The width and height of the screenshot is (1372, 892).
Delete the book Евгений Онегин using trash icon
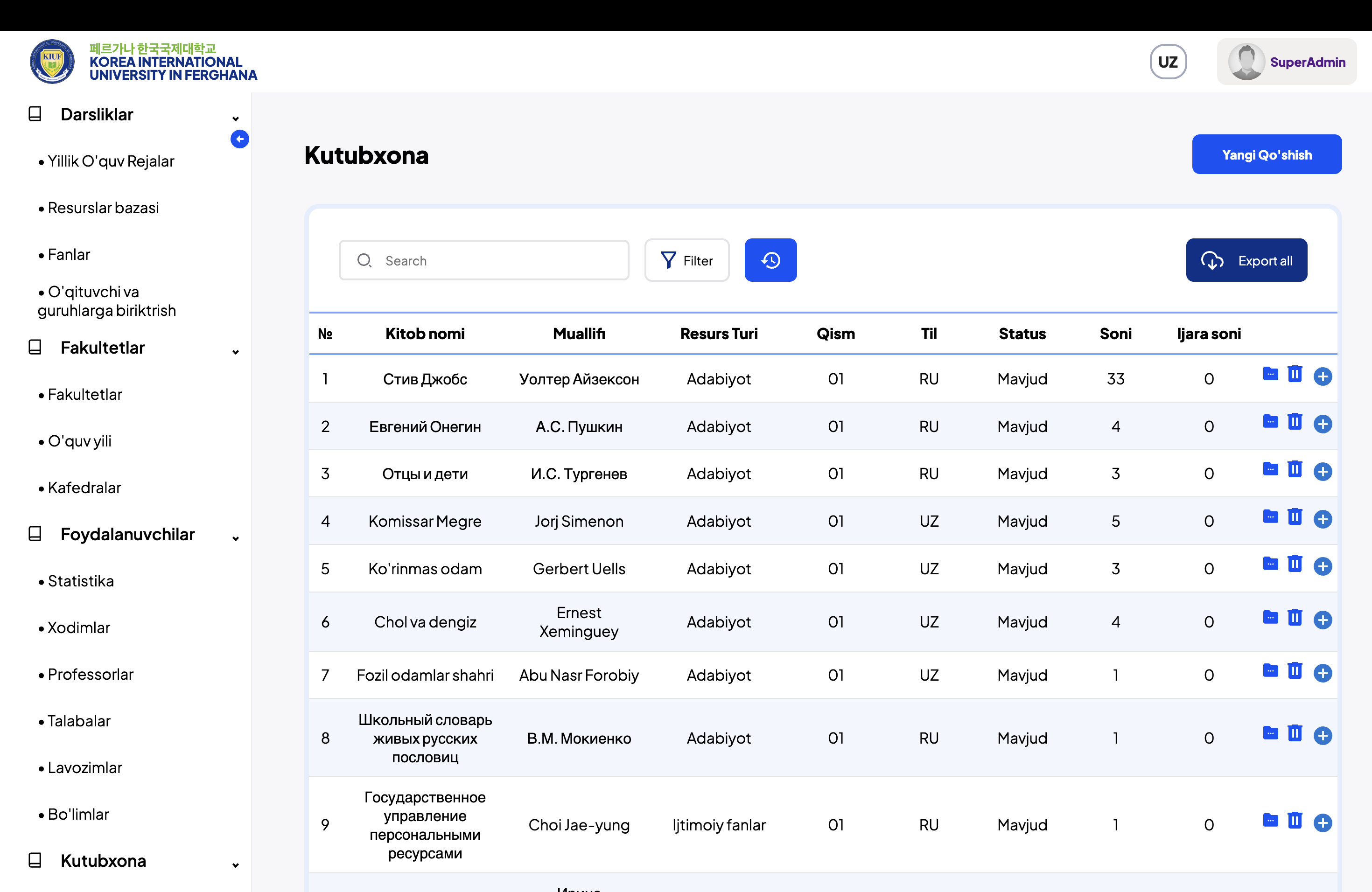click(1295, 422)
